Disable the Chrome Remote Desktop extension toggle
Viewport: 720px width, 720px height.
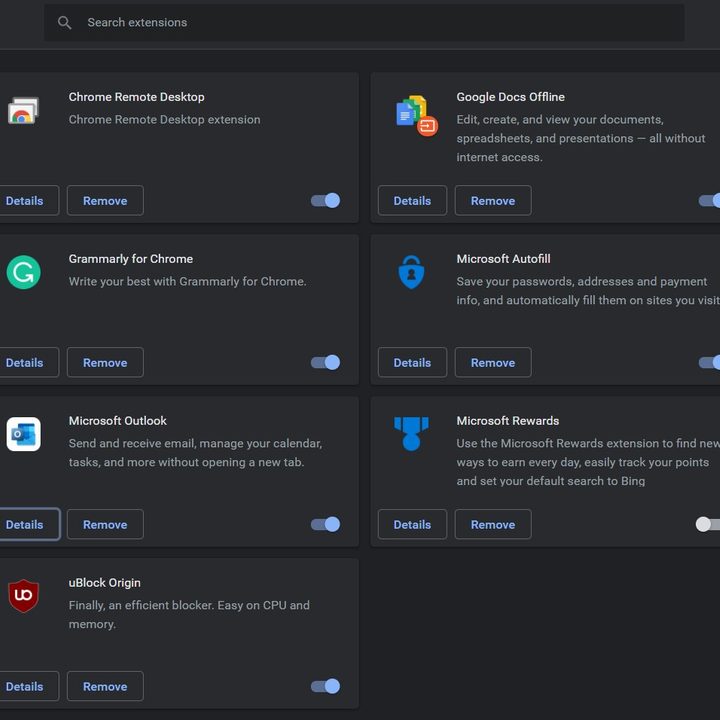point(326,200)
